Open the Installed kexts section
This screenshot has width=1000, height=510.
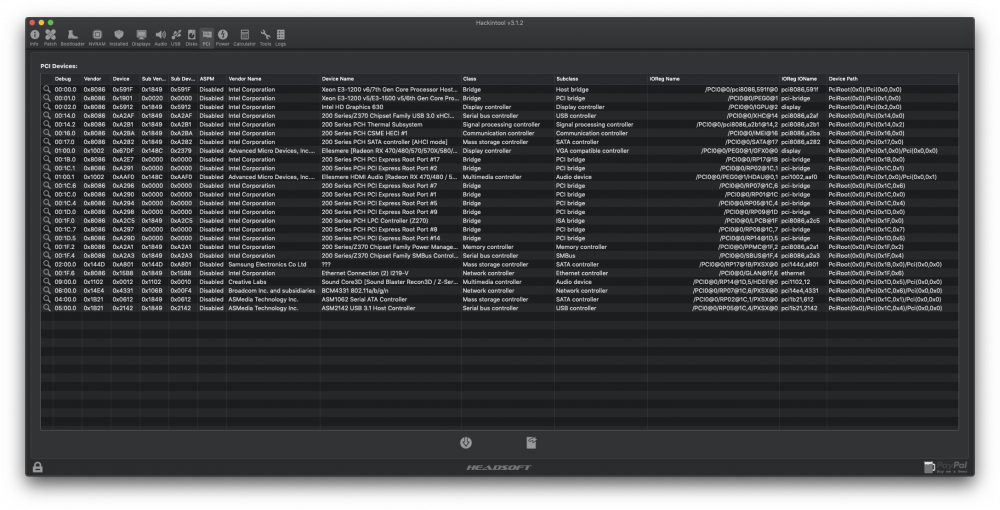point(119,37)
